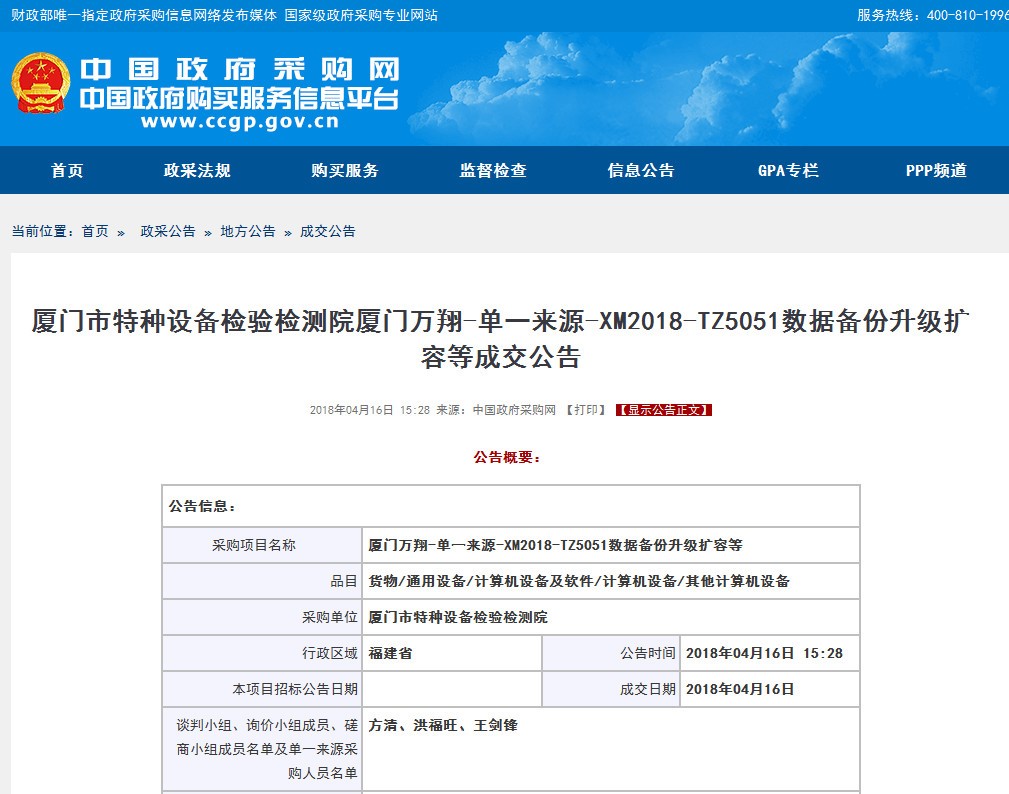The height and width of the screenshot is (794, 1009).
Task: Open the 首页 navigation menu item
Action: click(68, 171)
